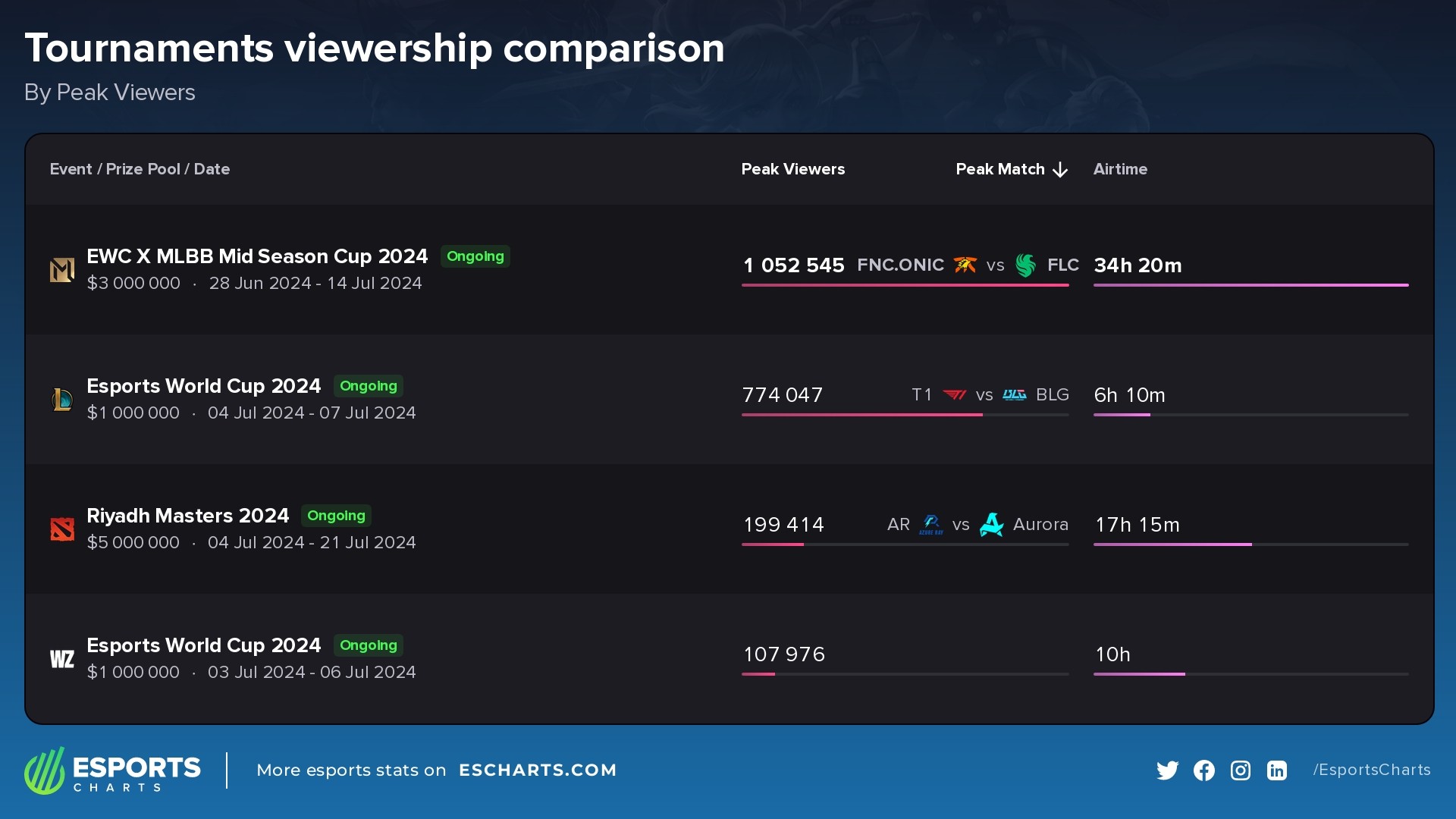Screen dimensions: 1456x819
Task: Click Ongoing badge on Riyadh Masters 2024
Action: 336,516
